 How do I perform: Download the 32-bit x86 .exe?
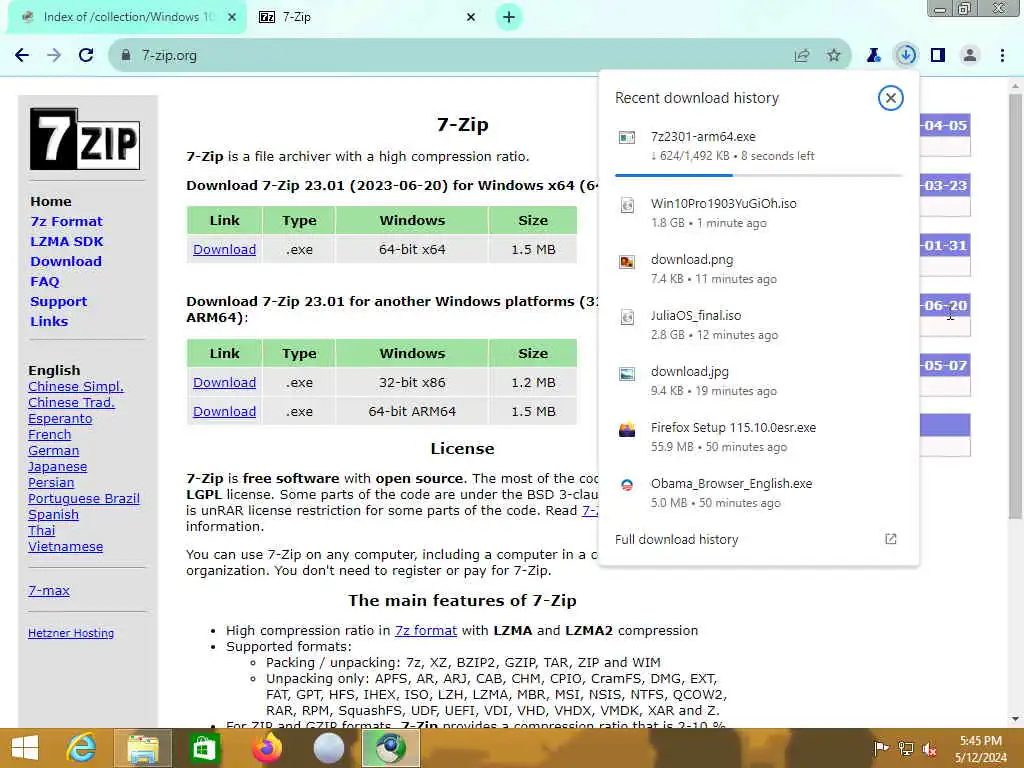(x=225, y=383)
